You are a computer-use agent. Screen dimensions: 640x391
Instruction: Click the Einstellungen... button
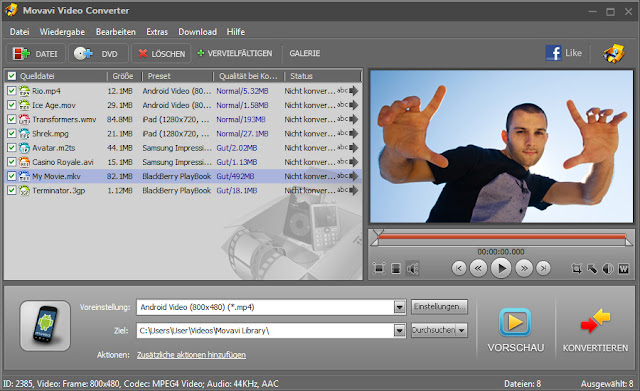click(x=439, y=307)
